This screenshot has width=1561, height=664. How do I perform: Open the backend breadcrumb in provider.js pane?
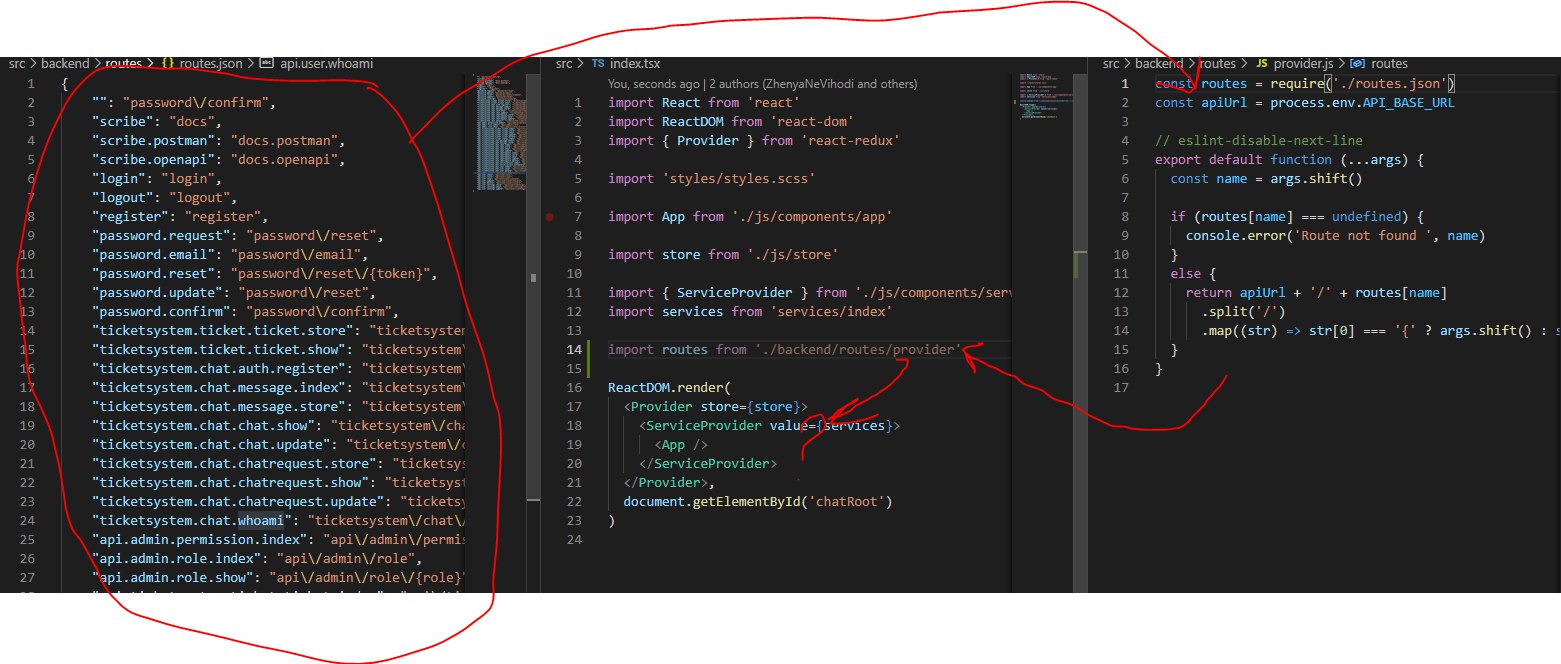click(x=1160, y=63)
